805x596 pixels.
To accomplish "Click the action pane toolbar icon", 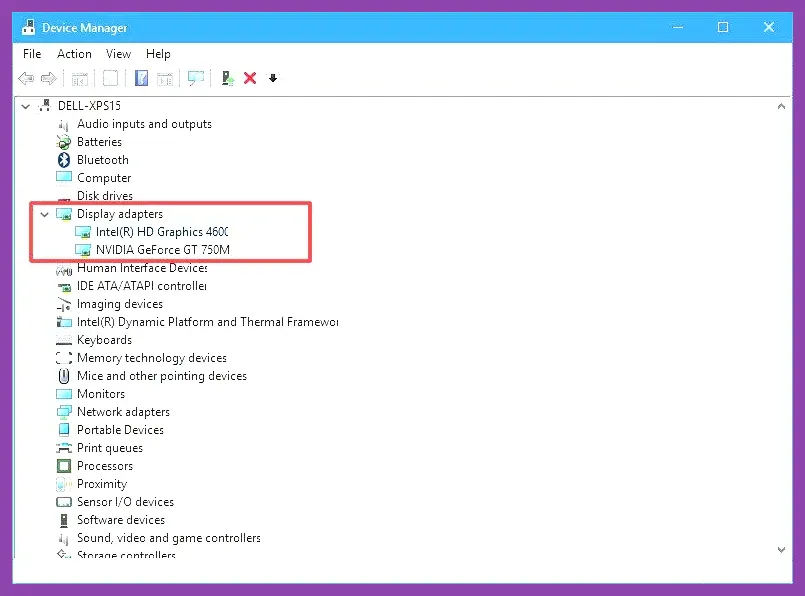I will [165, 79].
